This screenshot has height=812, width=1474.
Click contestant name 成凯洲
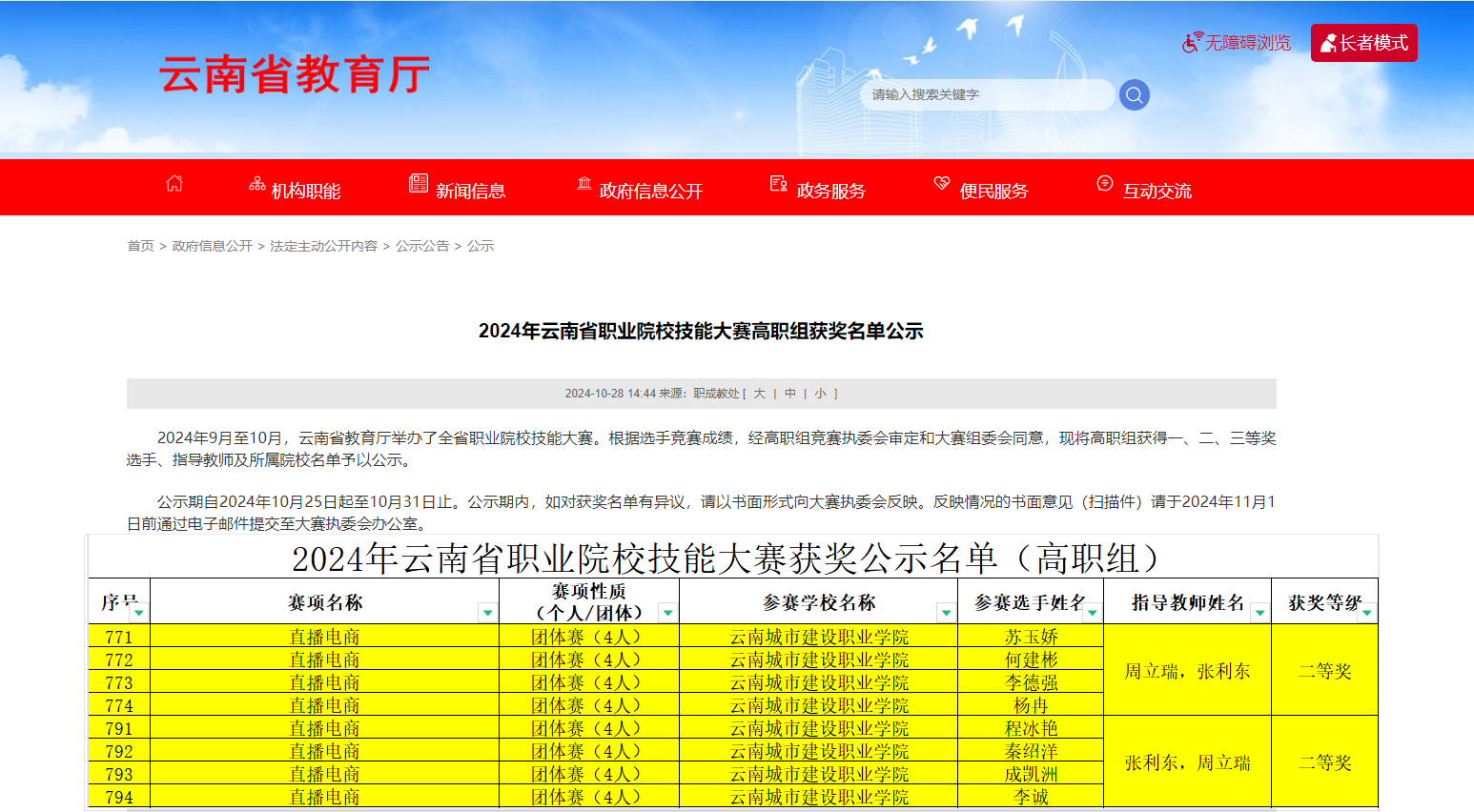click(1031, 774)
